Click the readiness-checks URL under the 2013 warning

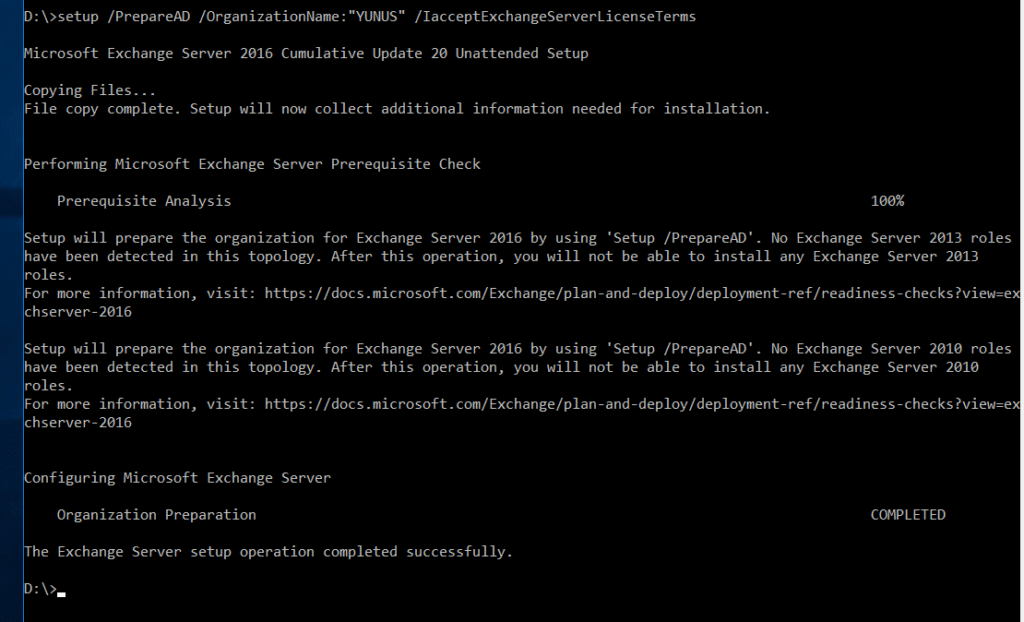pyautogui.click(x=642, y=293)
